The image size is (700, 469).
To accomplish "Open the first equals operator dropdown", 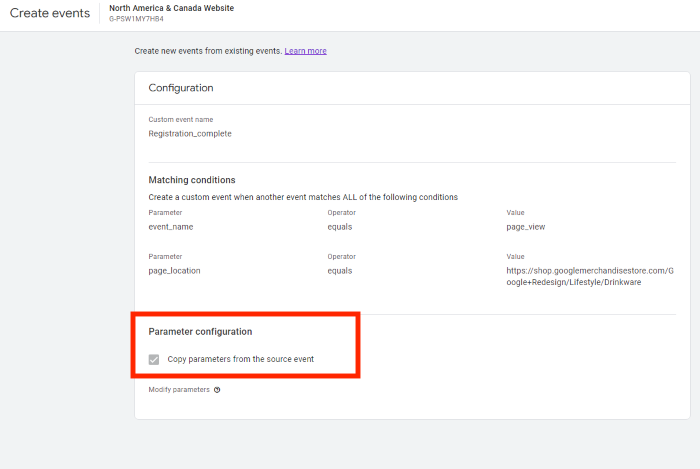I will pos(340,227).
